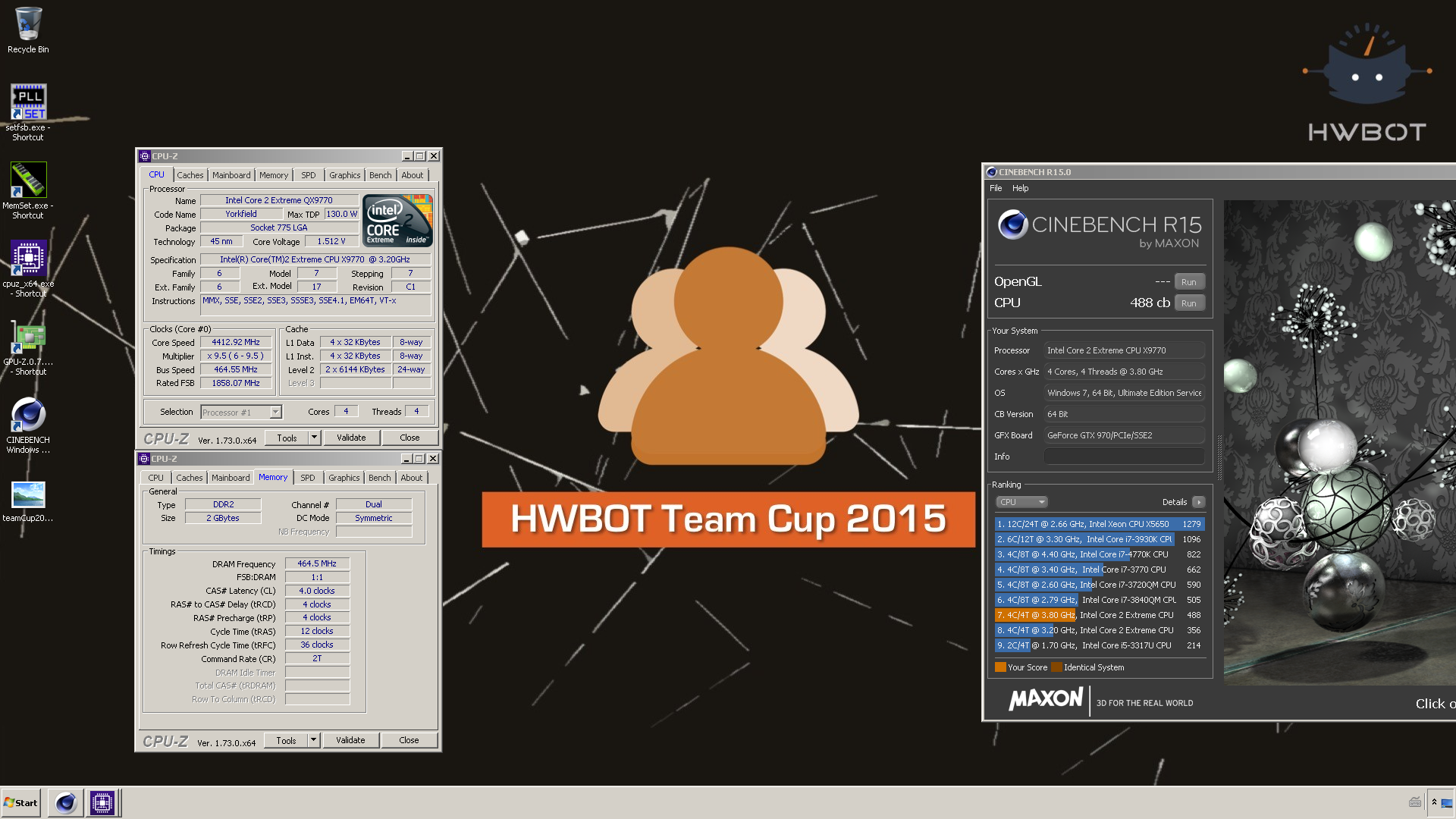Image resolution: width=1456 pixels, height=819 pixels.
Task: Open MemSet.exe shortcut icon
Action: coord(28,180)
